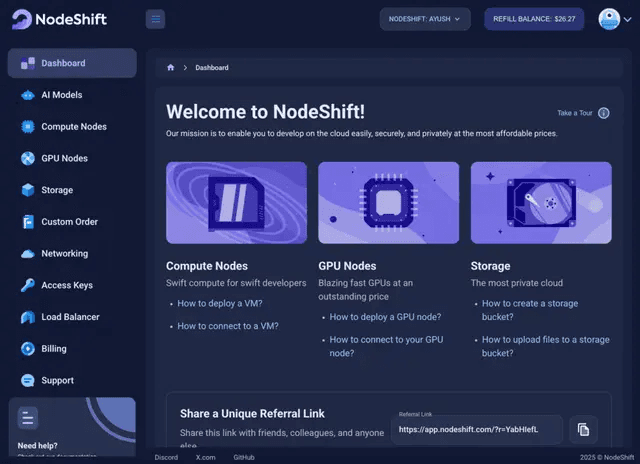Image resolution: width=640 pixels, height=464 pixels.
Task: Open the 'How to connect to a VM?' link
Action: (228, 326)
